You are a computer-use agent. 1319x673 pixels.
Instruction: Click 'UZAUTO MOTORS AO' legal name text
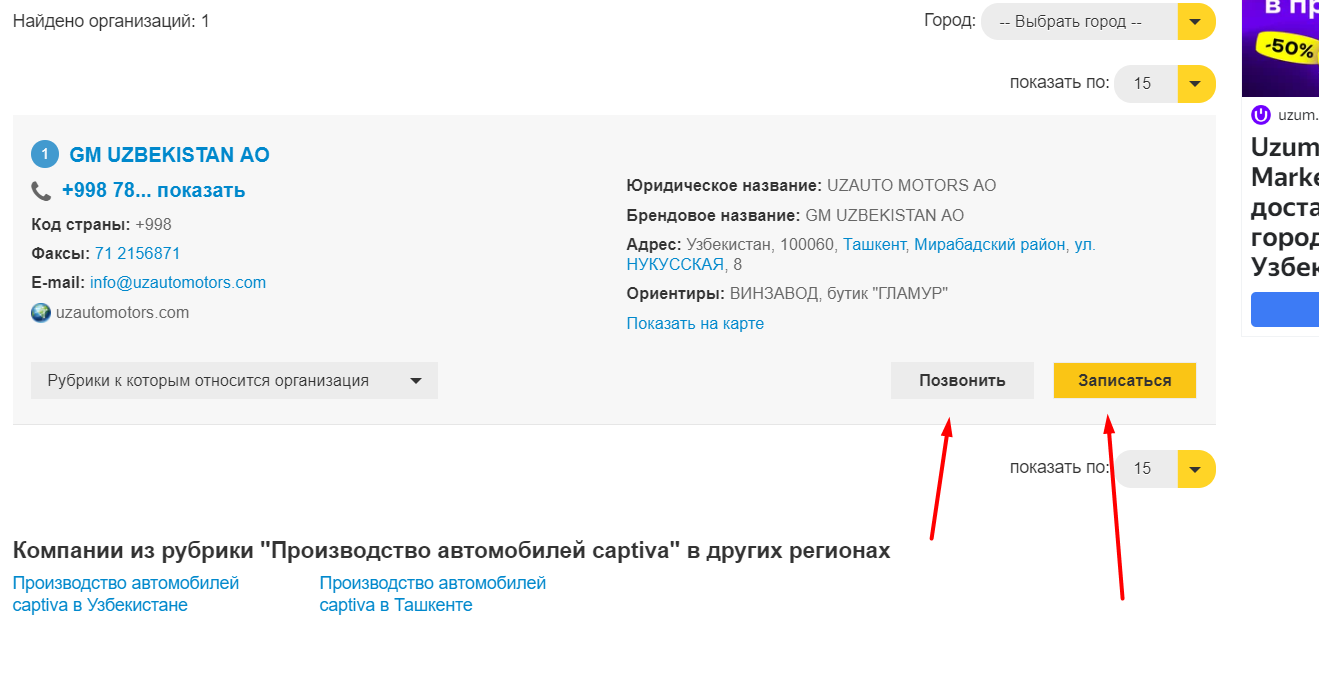[911, 185]
